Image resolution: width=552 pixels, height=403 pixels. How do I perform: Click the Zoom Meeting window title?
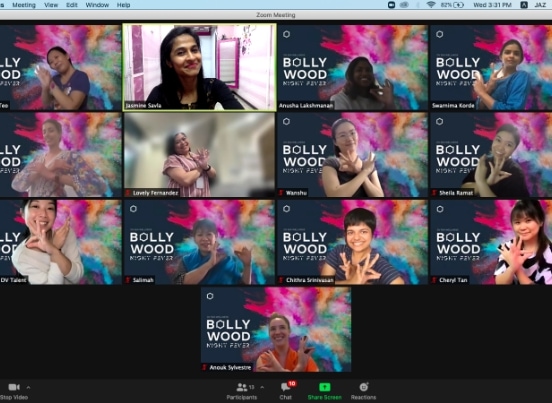(276, 15)
